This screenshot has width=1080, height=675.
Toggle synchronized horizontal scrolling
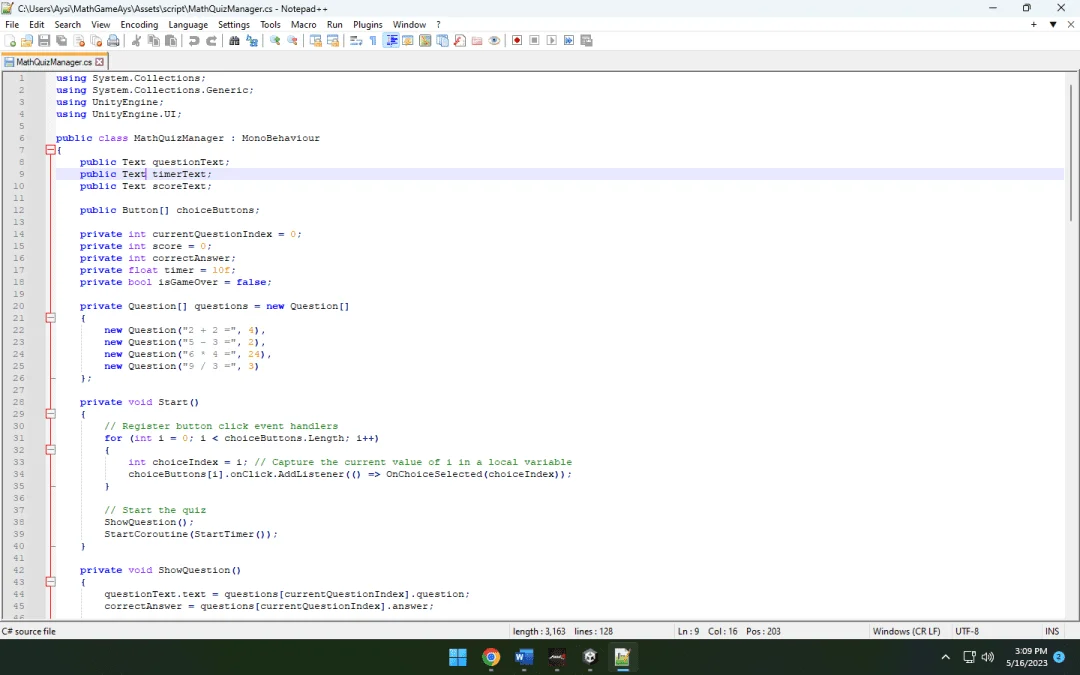[x=333, y=41]
